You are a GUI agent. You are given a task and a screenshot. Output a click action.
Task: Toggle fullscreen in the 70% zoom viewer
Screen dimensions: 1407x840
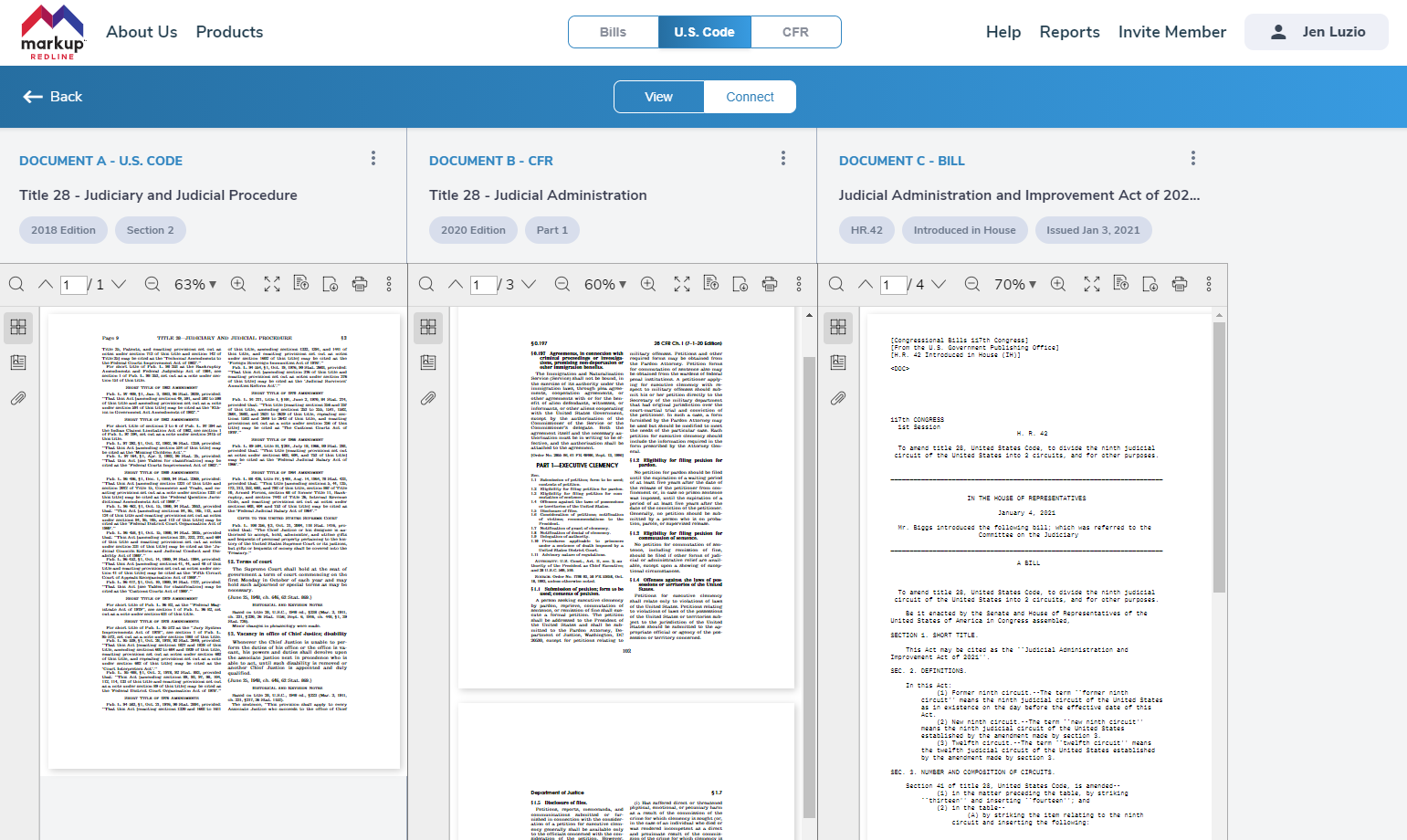point(1092,284)
